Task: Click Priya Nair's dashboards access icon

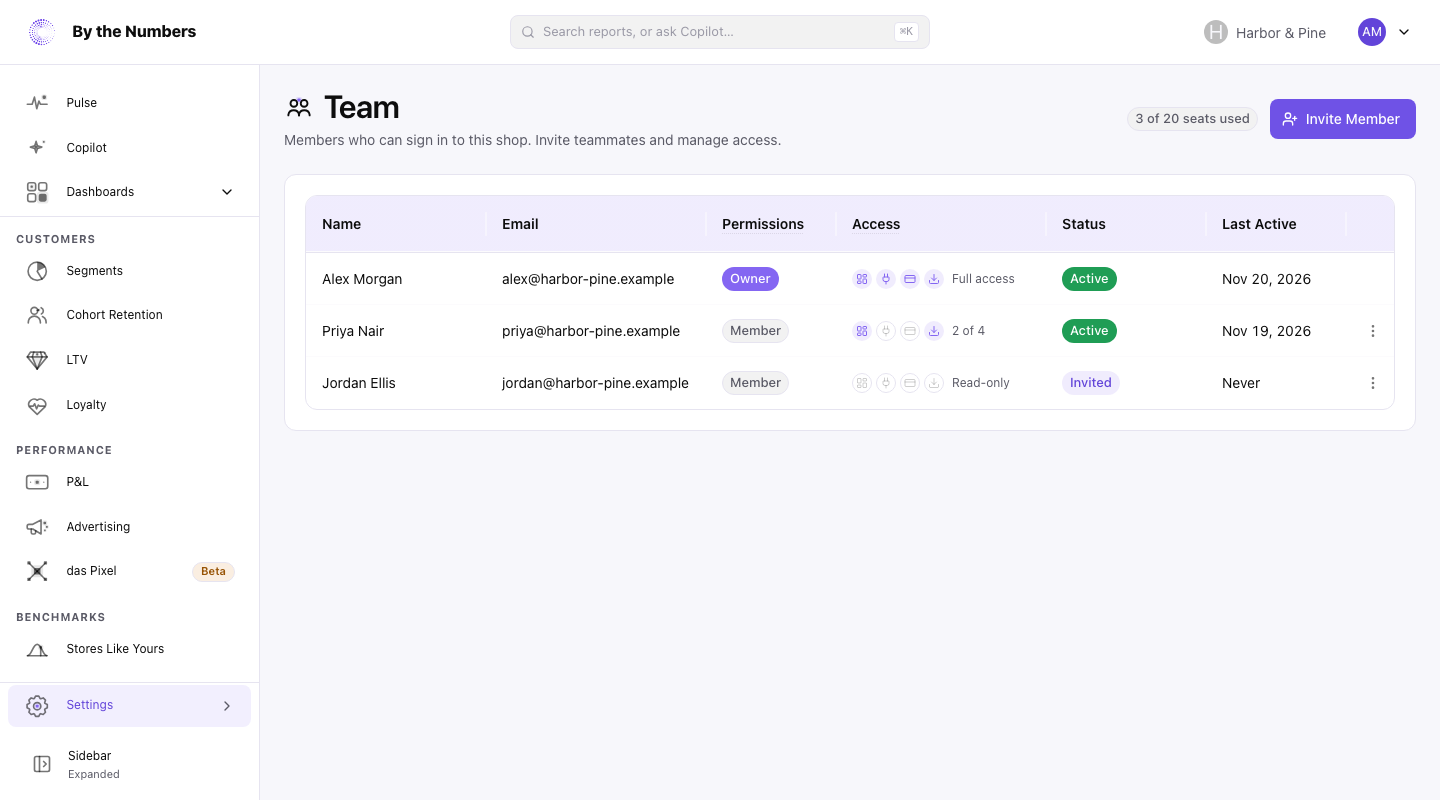Action: [x=862, y=331]
